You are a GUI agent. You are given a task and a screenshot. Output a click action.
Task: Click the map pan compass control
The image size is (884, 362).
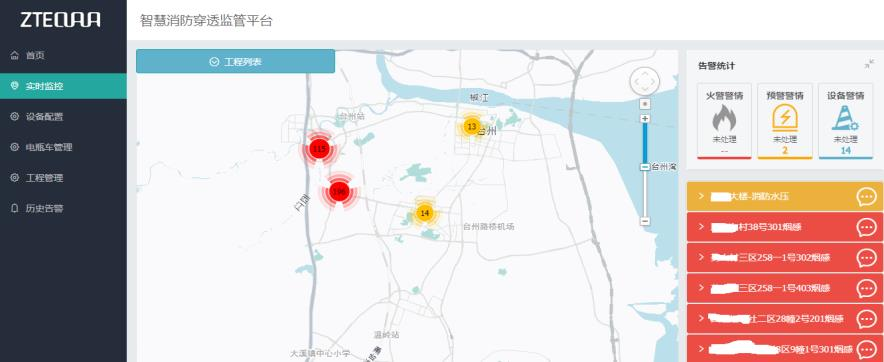[x=644, y=82]
